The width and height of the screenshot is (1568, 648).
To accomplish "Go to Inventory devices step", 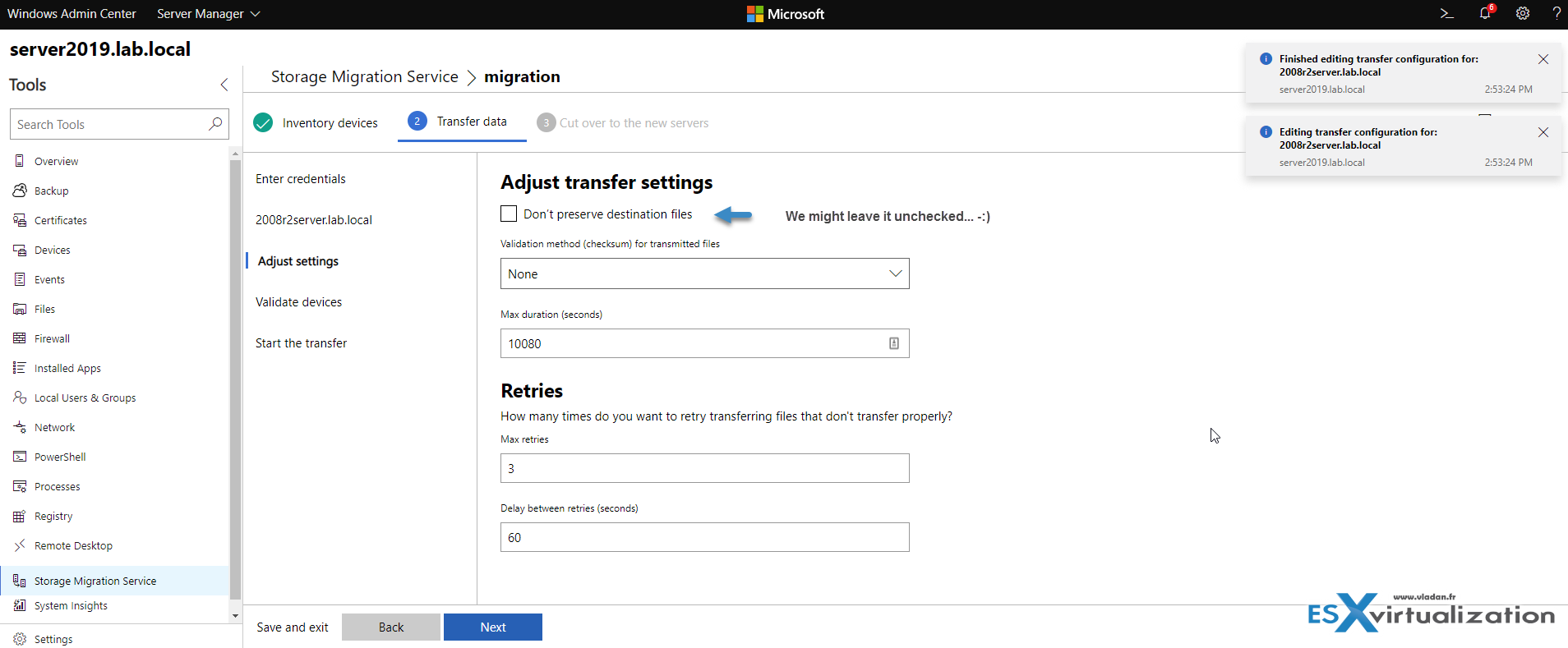I will [316, 122].
